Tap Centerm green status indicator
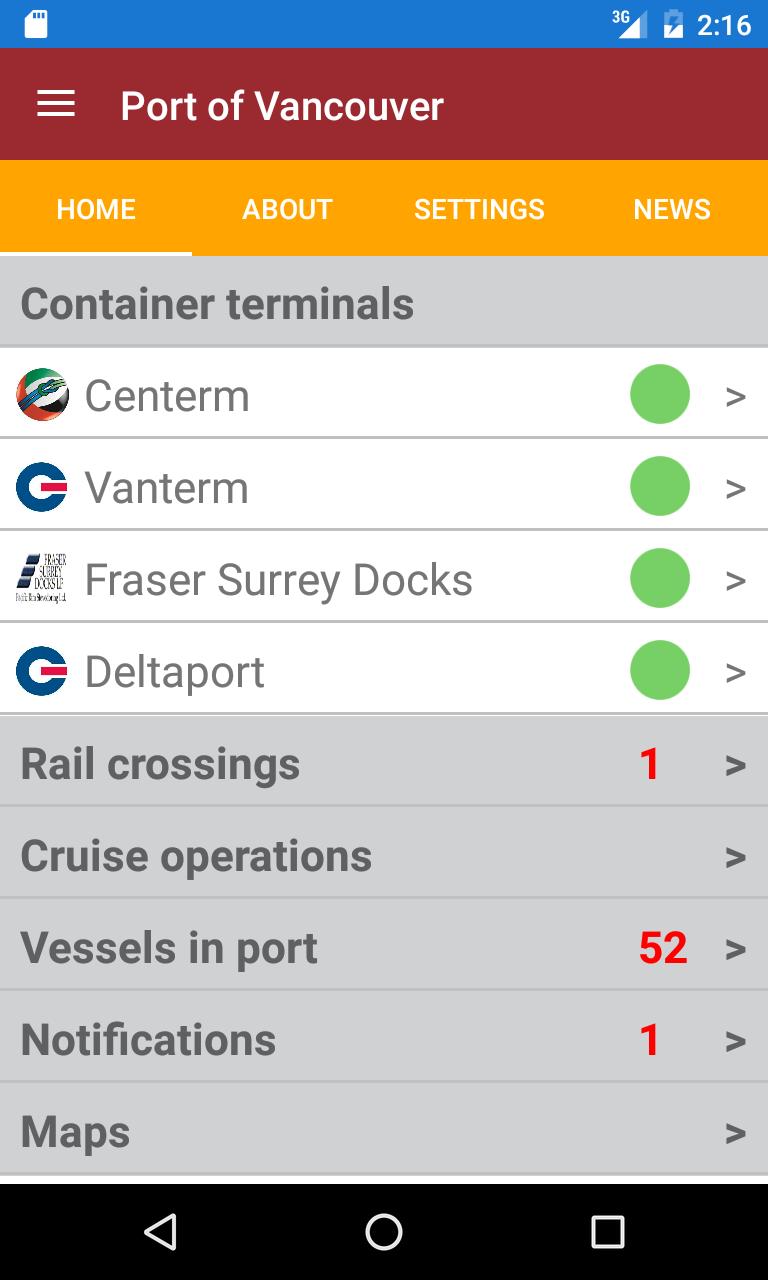Screen dimensions: 768x1280 pyautogui.click(x=660, y=394)
